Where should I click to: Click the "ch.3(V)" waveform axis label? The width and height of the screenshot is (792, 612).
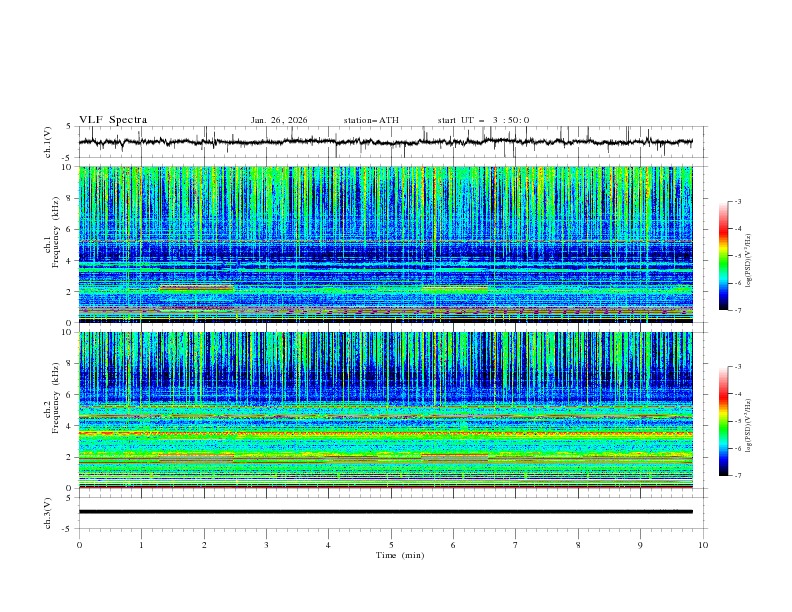(48, 514)
